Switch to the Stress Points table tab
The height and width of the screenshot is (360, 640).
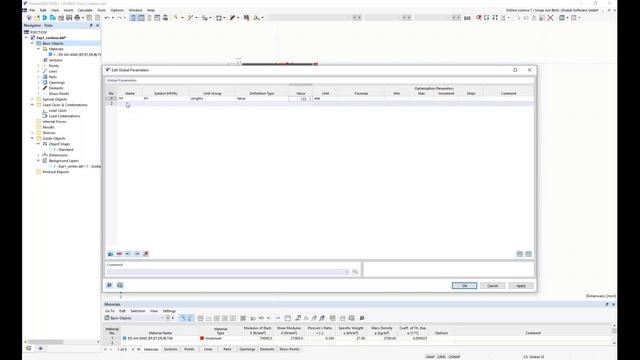coord(289,349)
